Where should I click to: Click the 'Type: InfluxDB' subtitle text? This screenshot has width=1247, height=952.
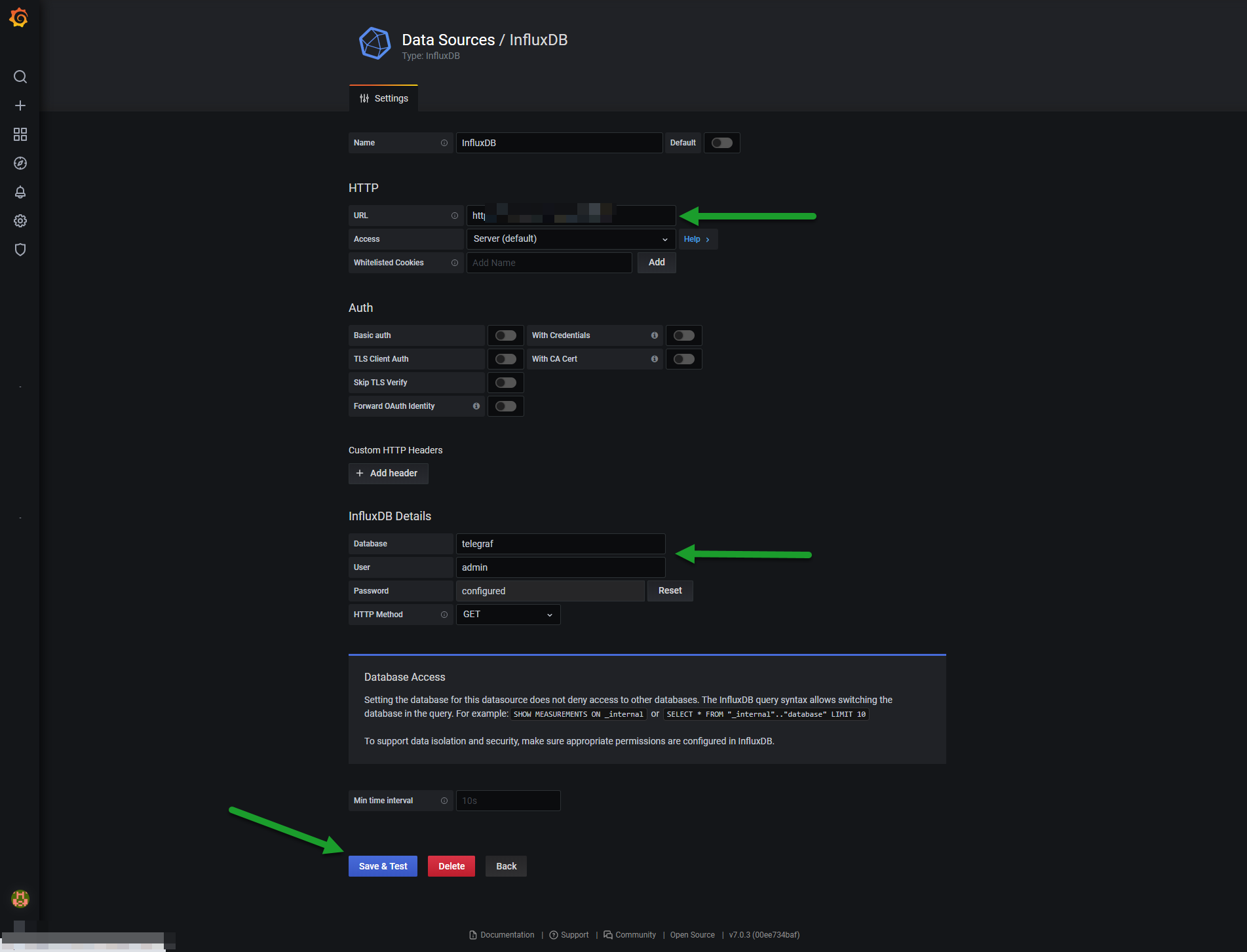click(x=431, y=56)
